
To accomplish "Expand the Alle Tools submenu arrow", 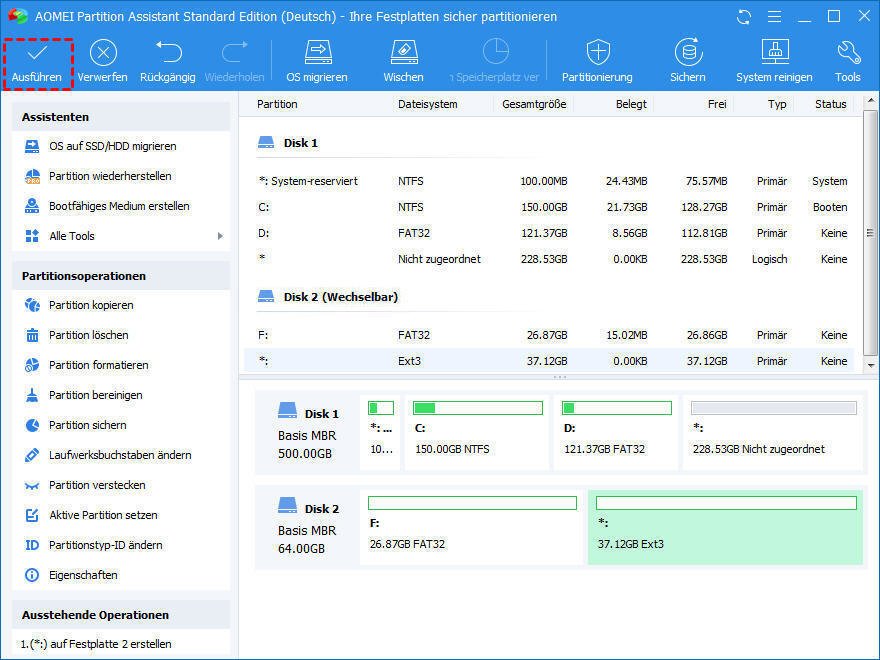I will (x=220, y=236).
